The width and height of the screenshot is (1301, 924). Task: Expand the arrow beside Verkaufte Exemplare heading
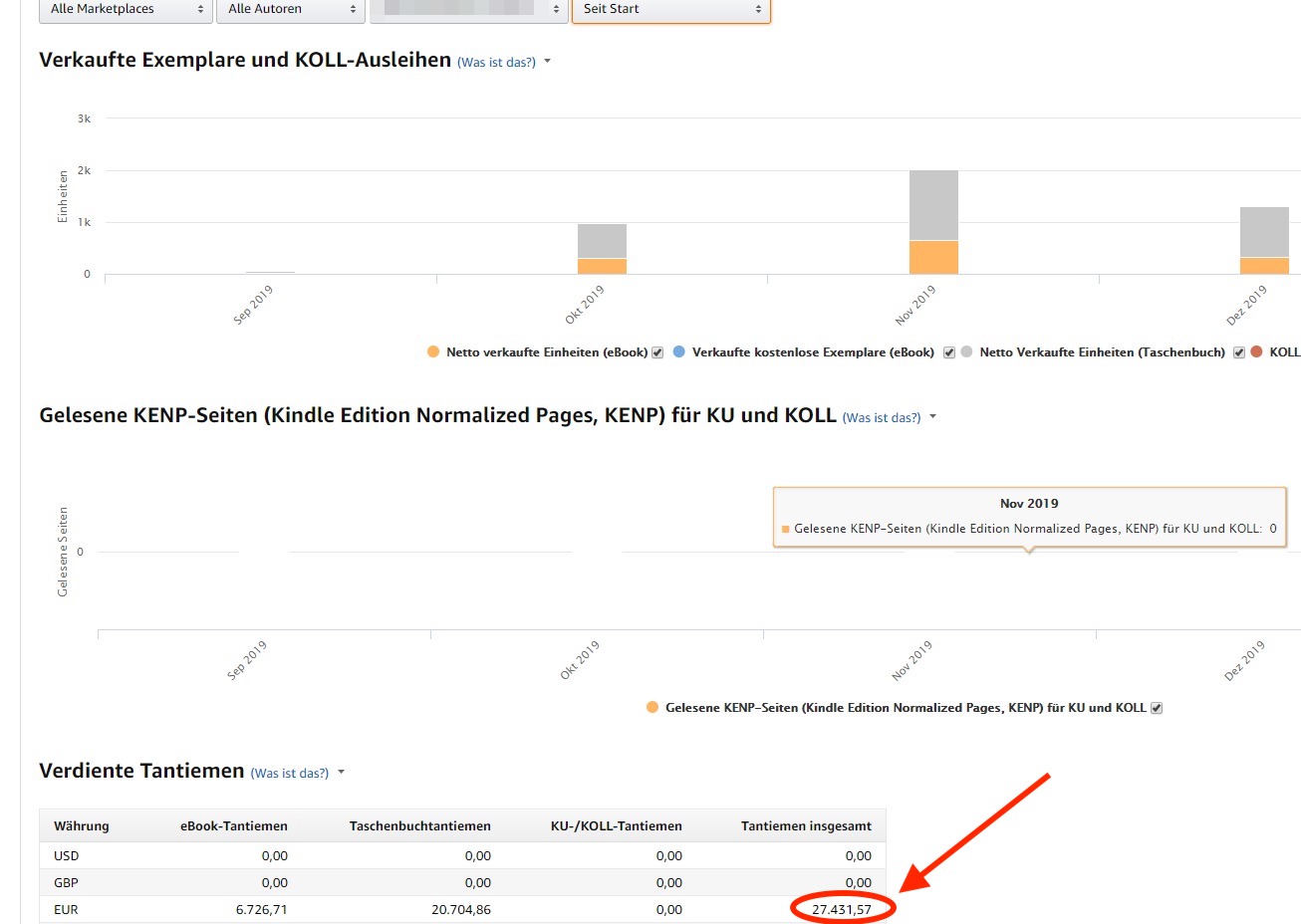tap(547, 61)
